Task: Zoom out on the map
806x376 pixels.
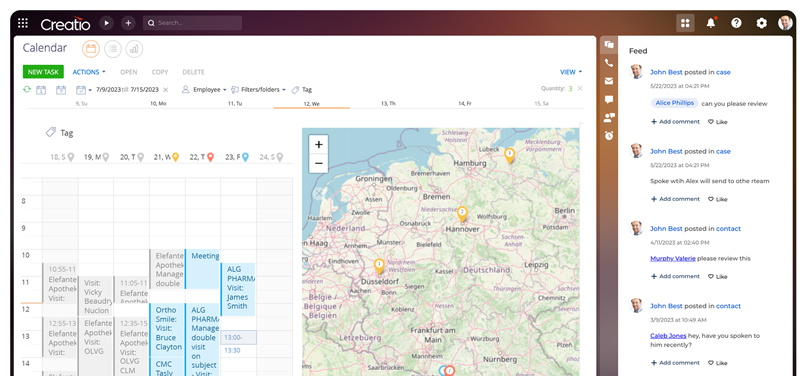Action: pos(318,164)
